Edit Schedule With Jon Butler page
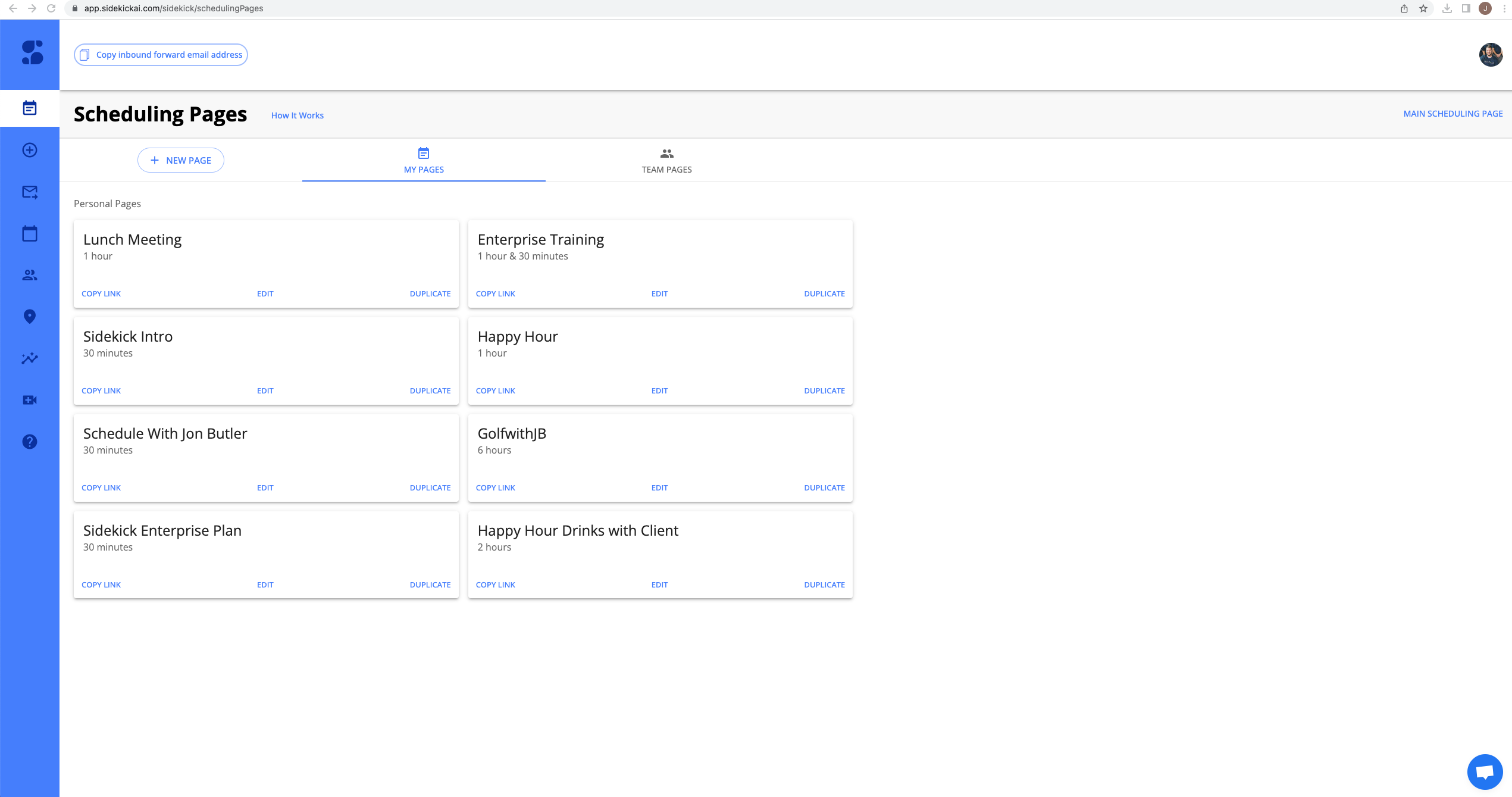The width and height of the screenshot is (1512, 797). pyautogui.click(x=265, y=488)
